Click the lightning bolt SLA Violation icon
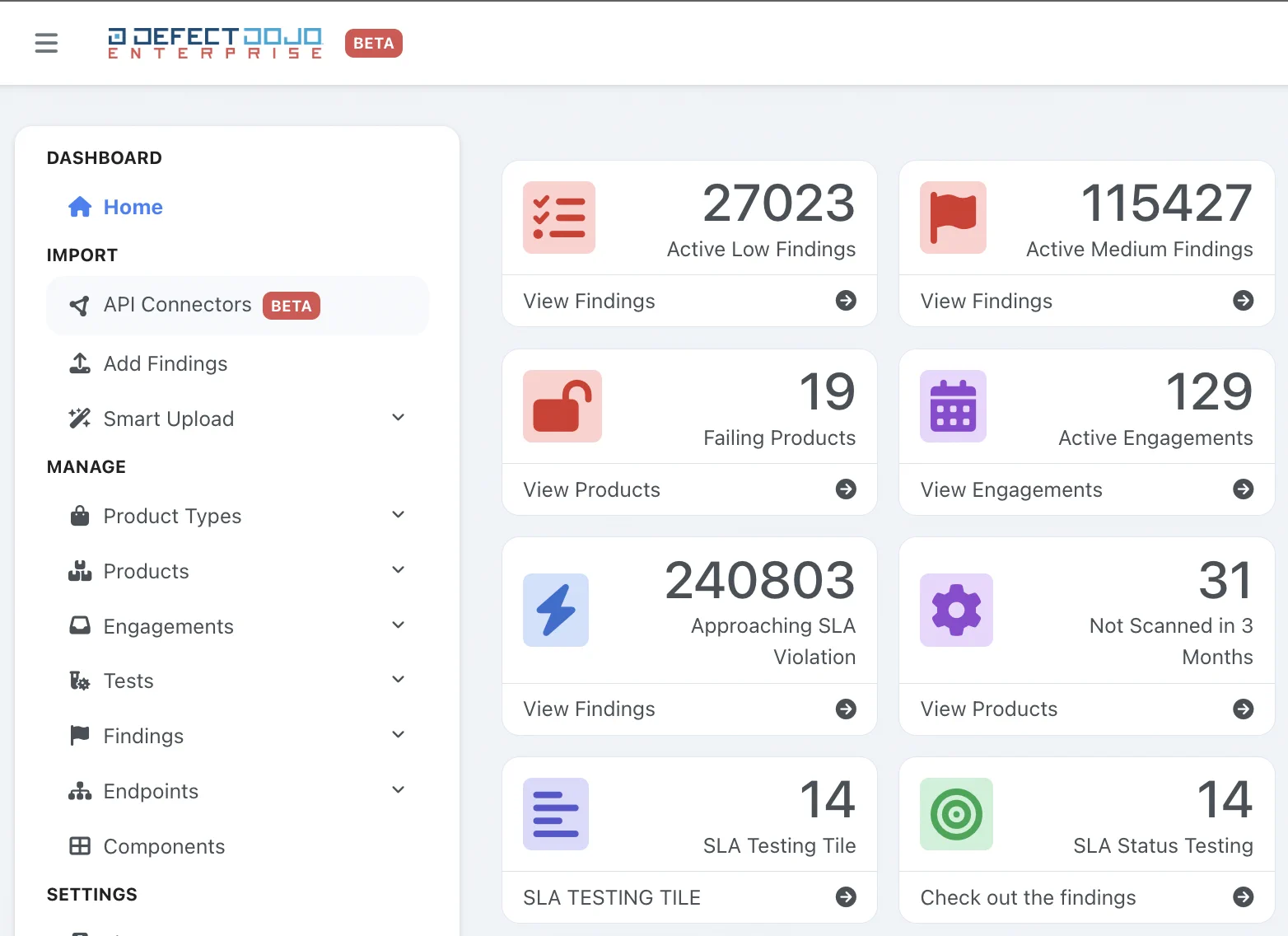This screenshot has height=936, width=1288. pyautogui.click(x=556, y=610)
